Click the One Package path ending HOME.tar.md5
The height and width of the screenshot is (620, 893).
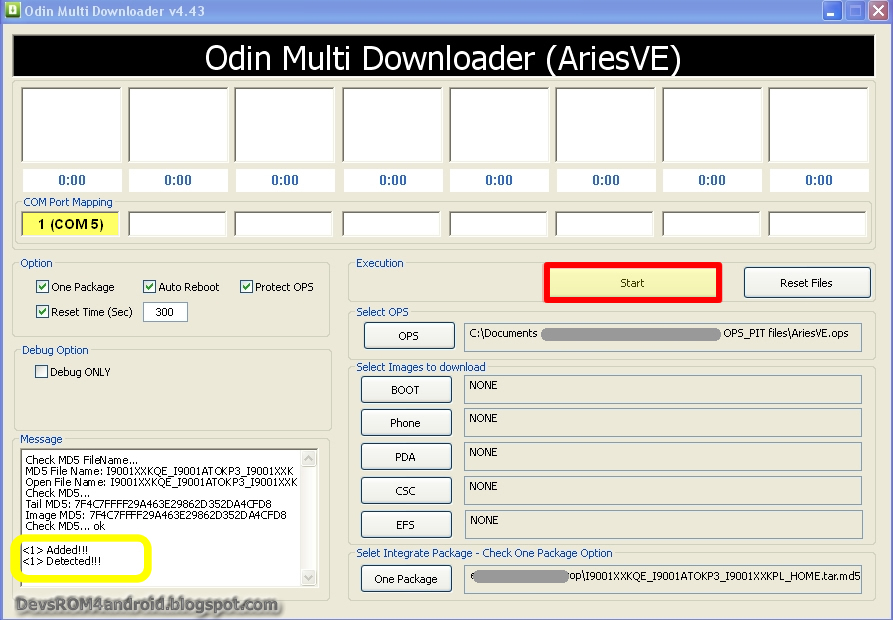coord(663,580)
